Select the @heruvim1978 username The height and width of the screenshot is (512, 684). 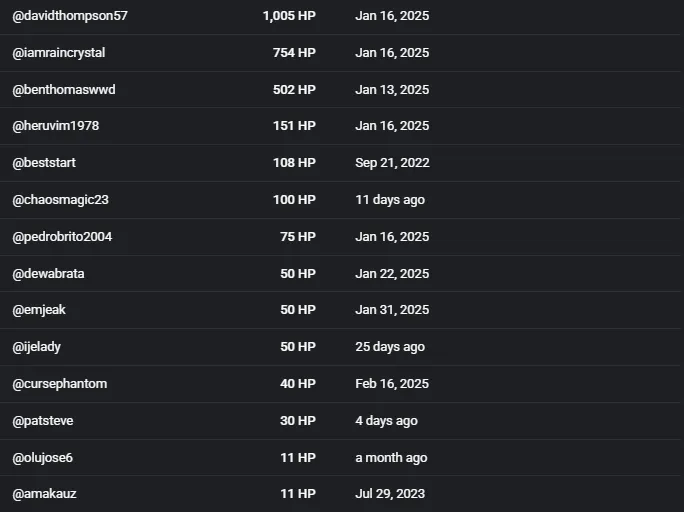click(x=56, y=126)
